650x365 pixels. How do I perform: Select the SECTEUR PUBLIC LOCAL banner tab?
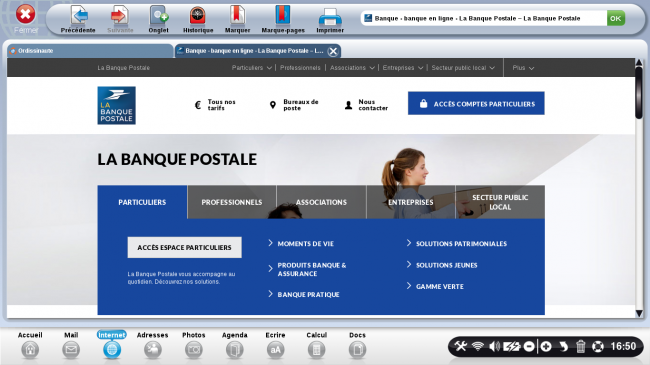click(x=500, y=202)
